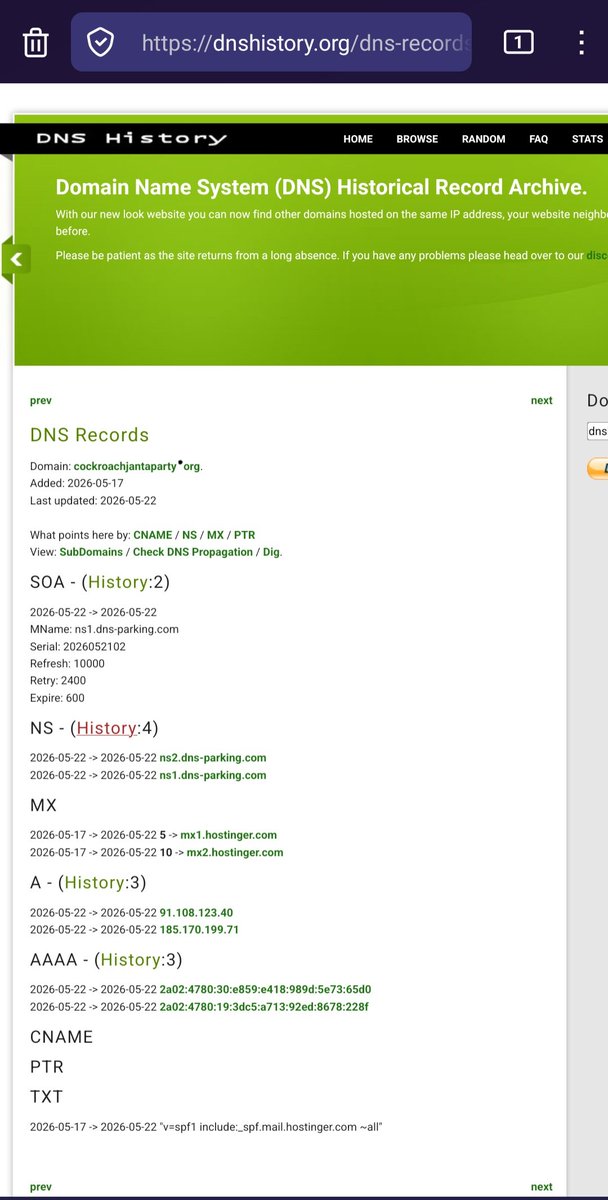Screen dimensions: 608x1200
Task: Select the 'MName: ns1.dns-parking.com' text
Action: click(x=104, y=629)
